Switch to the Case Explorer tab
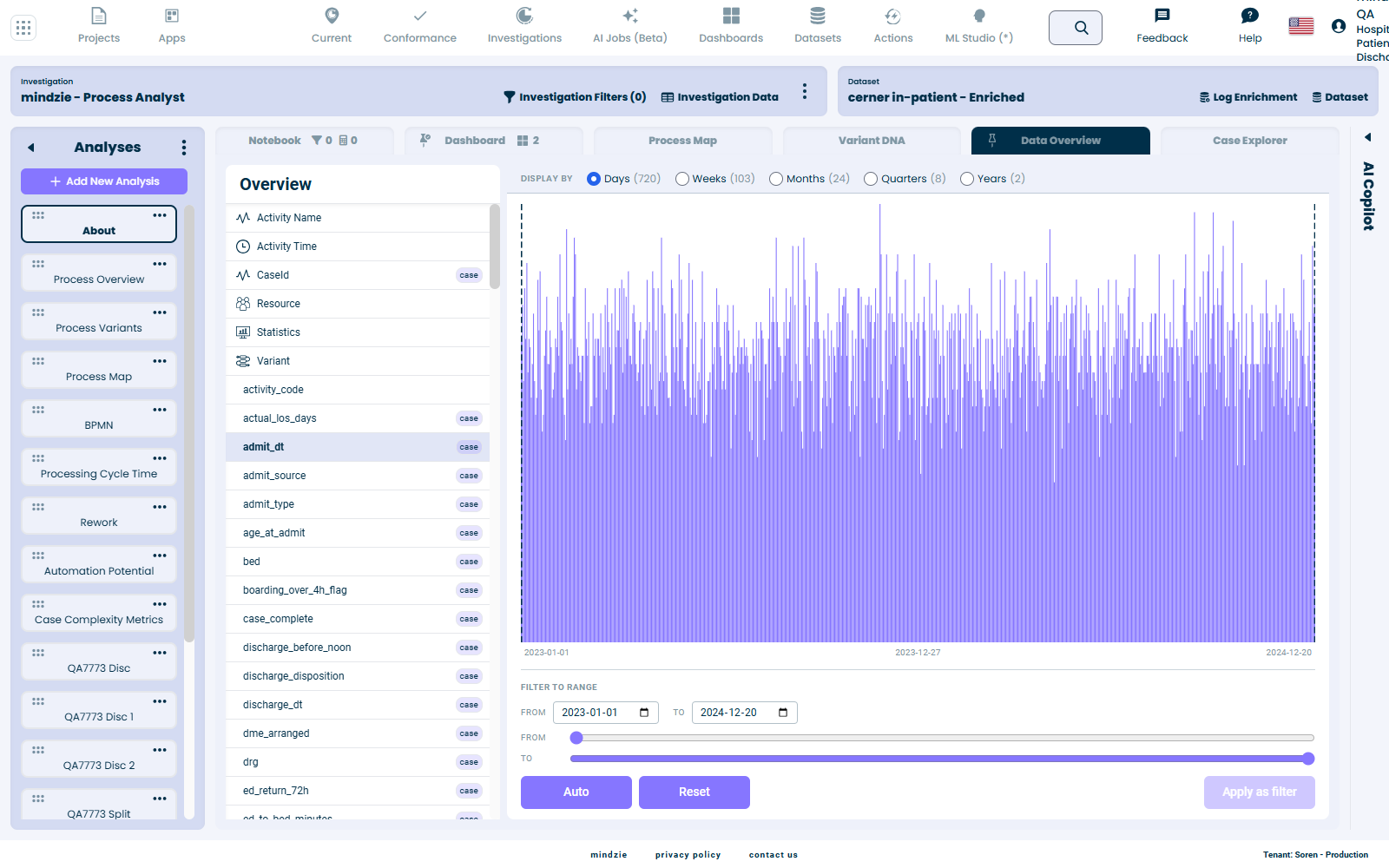Screen dimensions: 1389x868 point(1250,141)
